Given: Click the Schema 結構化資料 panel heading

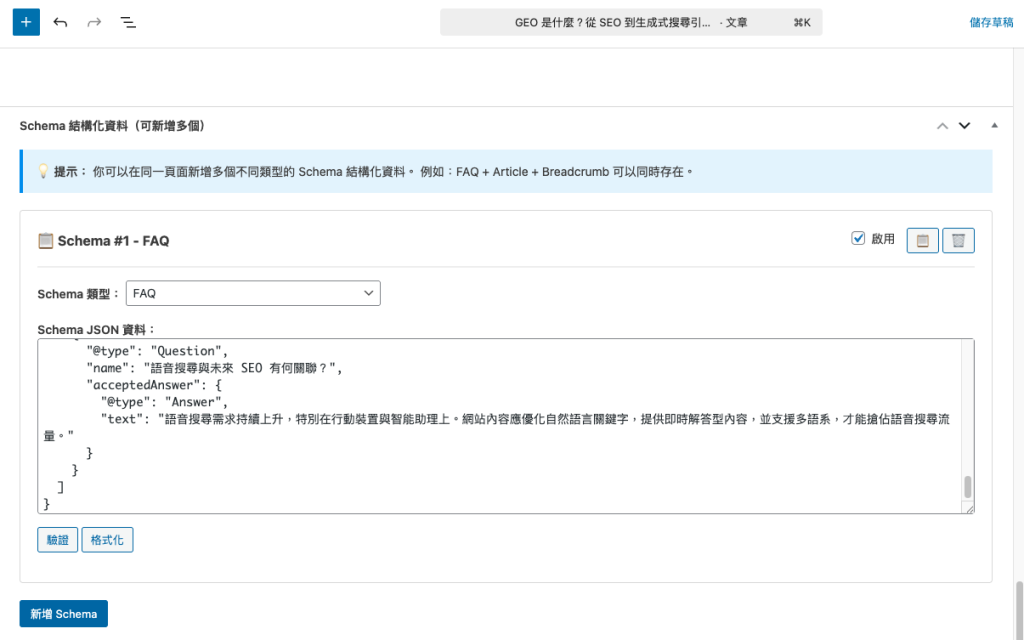Looking at the screenshot, I should point(112,126).
